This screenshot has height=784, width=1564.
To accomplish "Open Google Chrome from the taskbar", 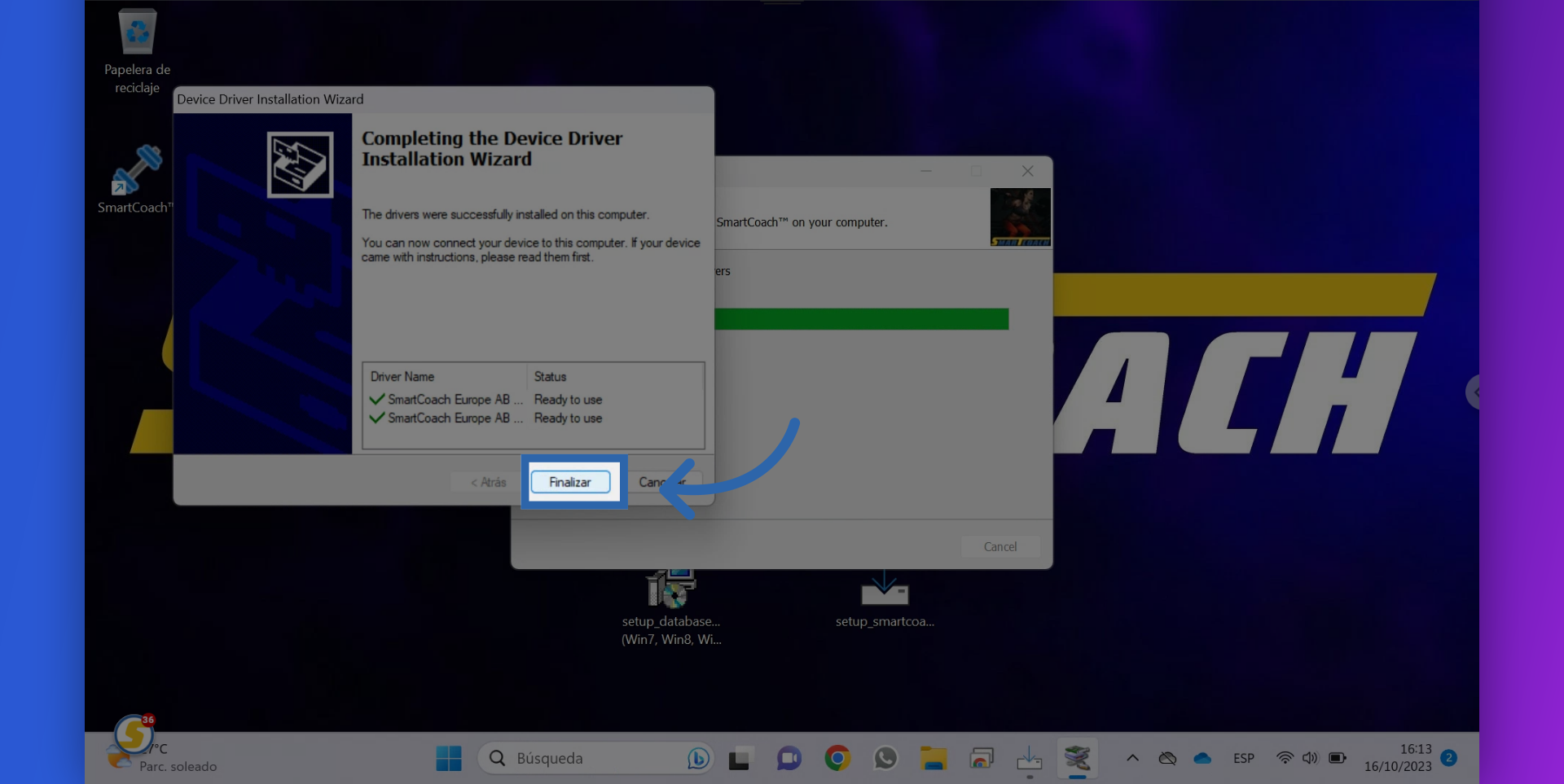I will (837, 758).
